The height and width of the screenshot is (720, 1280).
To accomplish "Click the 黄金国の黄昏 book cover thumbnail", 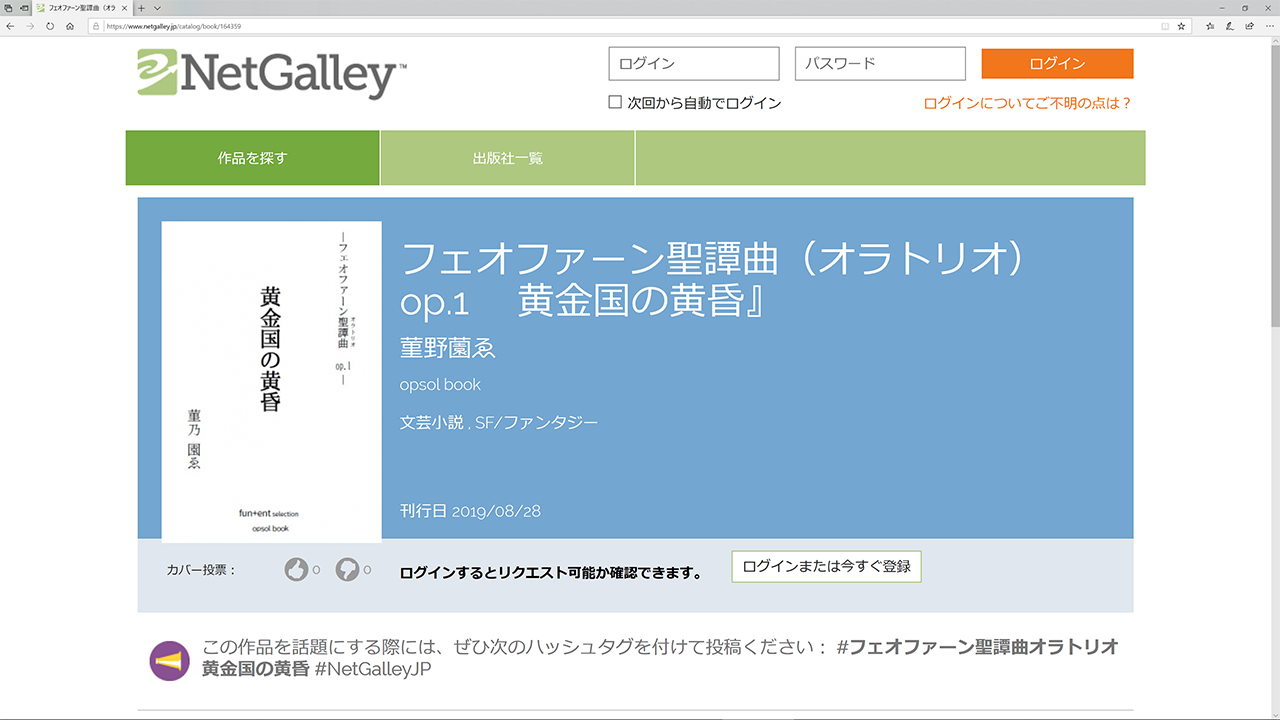I will tap(271, 382).
